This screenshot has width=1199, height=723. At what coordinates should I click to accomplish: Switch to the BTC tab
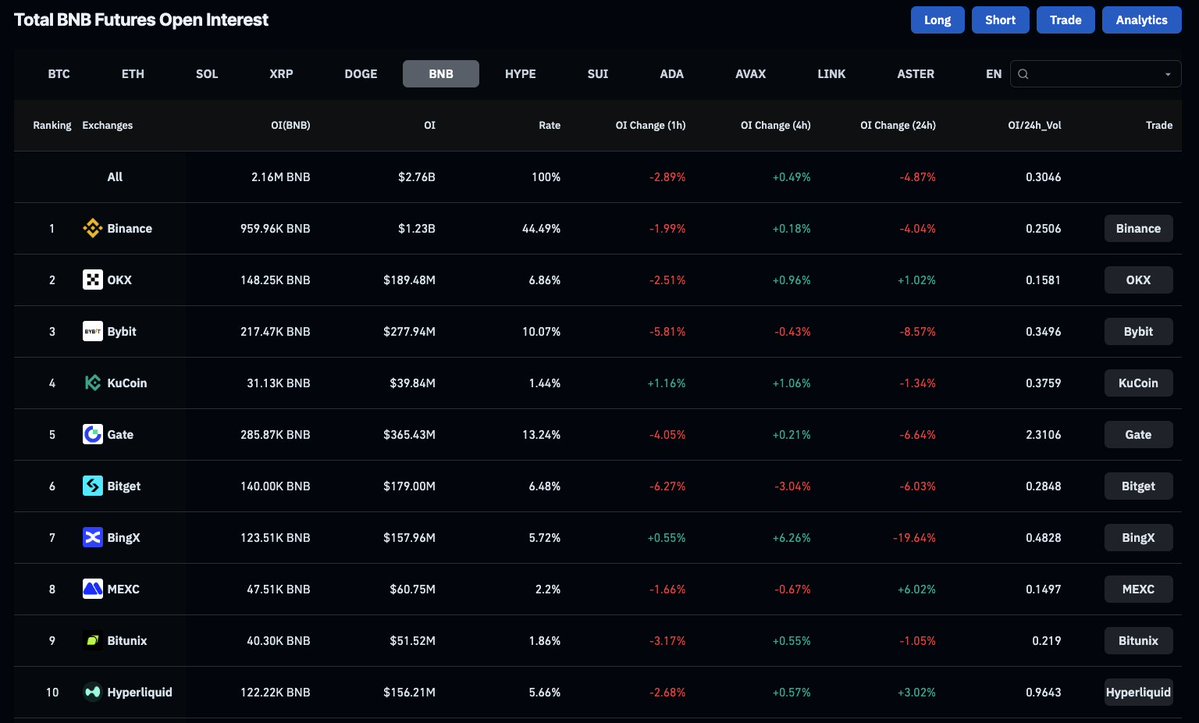[x=59, y=74]
